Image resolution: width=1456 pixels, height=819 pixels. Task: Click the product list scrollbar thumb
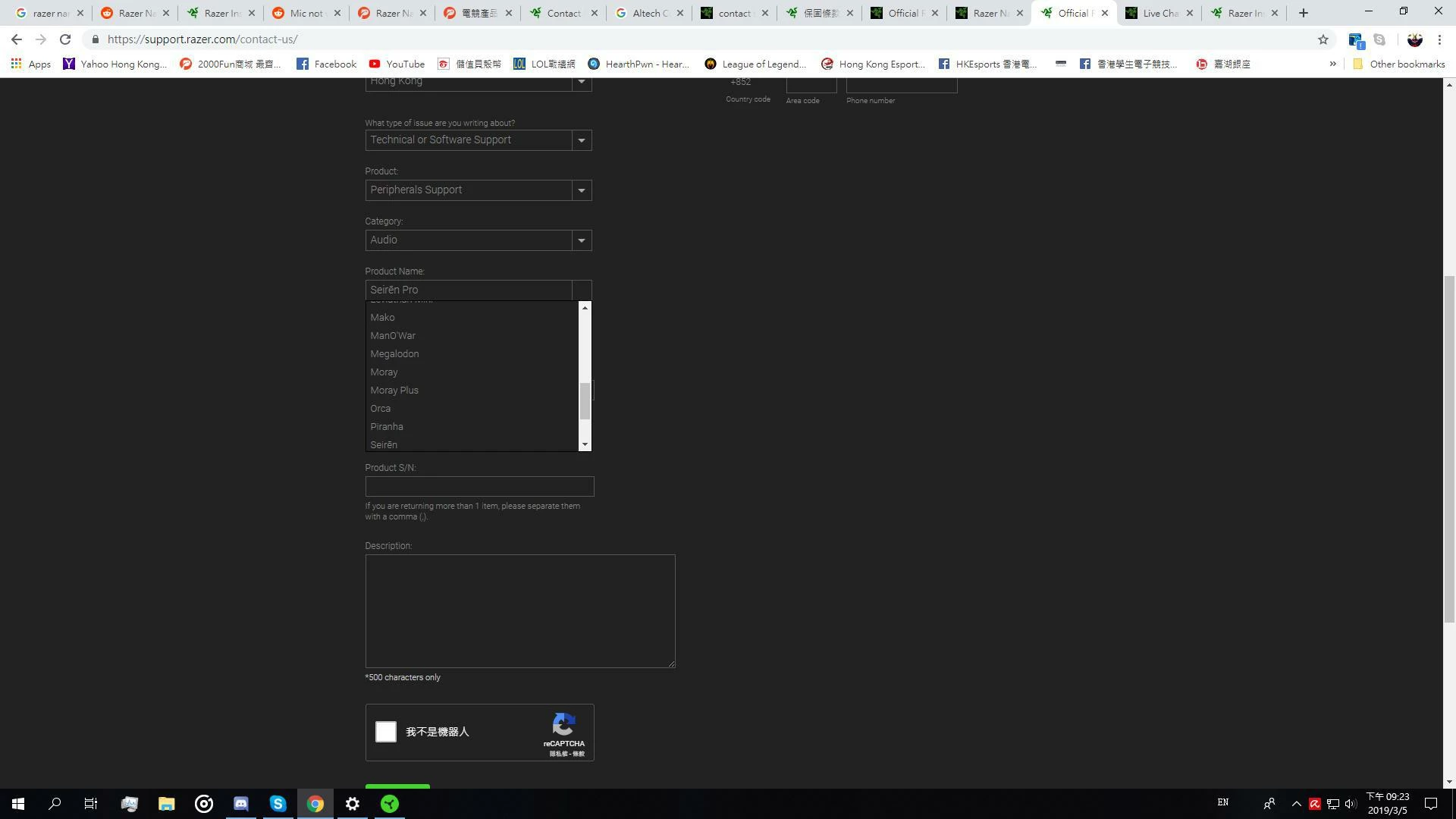[585, 401]
